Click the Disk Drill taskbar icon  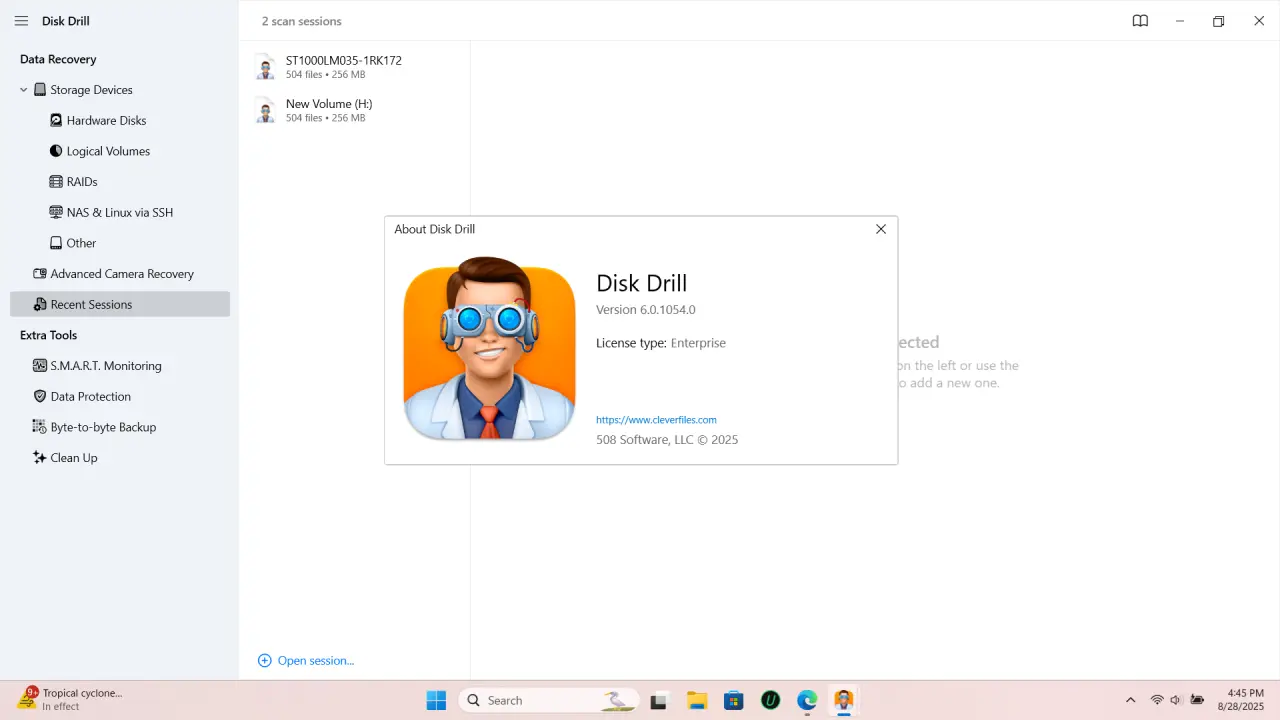click(844, 700)
